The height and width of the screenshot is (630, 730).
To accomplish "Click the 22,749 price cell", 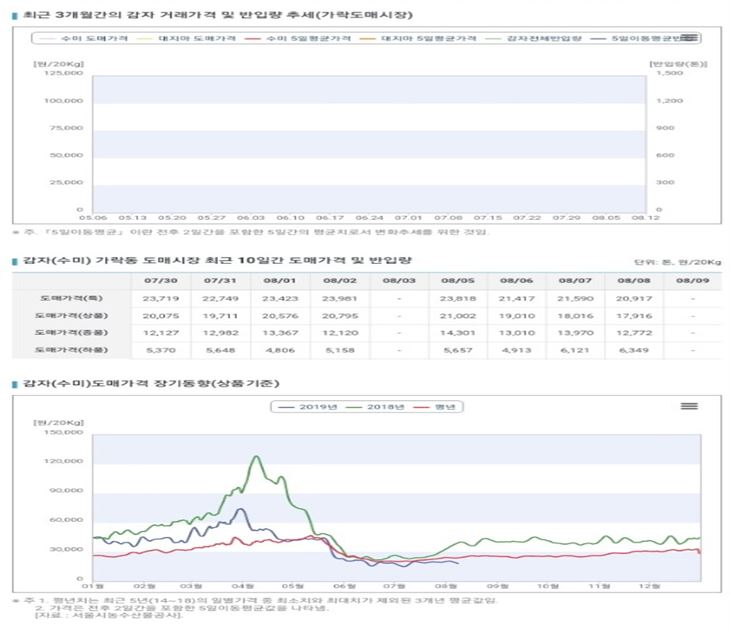I will click(220, 298).
